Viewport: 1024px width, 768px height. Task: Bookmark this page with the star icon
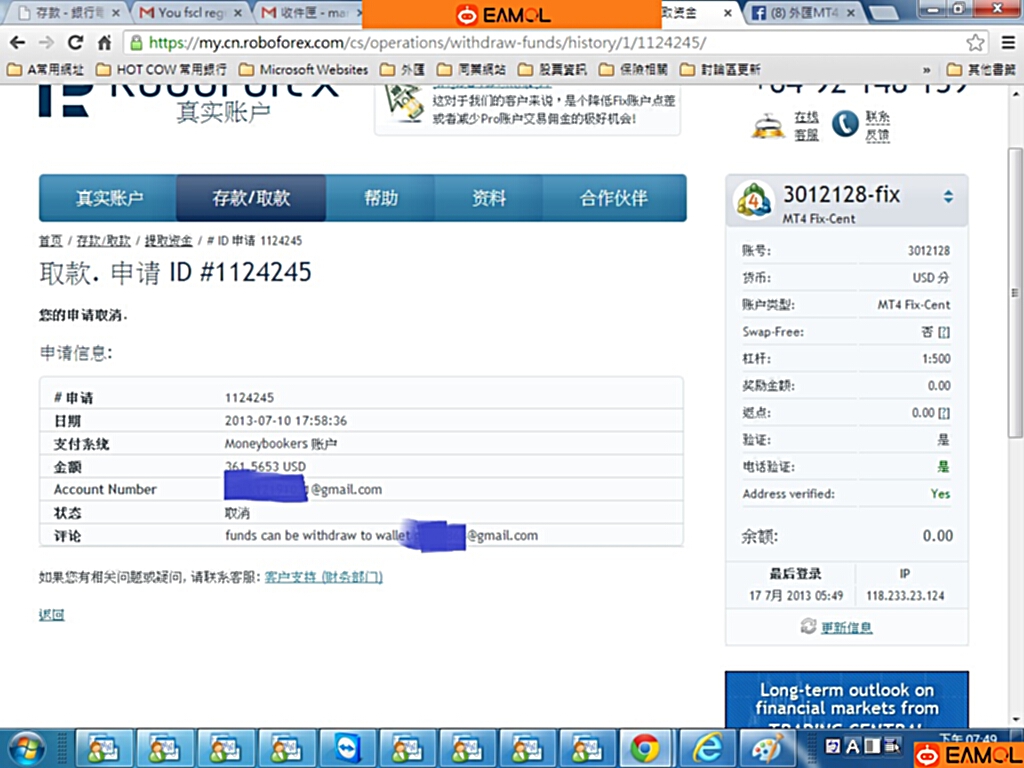coord(975,43)
